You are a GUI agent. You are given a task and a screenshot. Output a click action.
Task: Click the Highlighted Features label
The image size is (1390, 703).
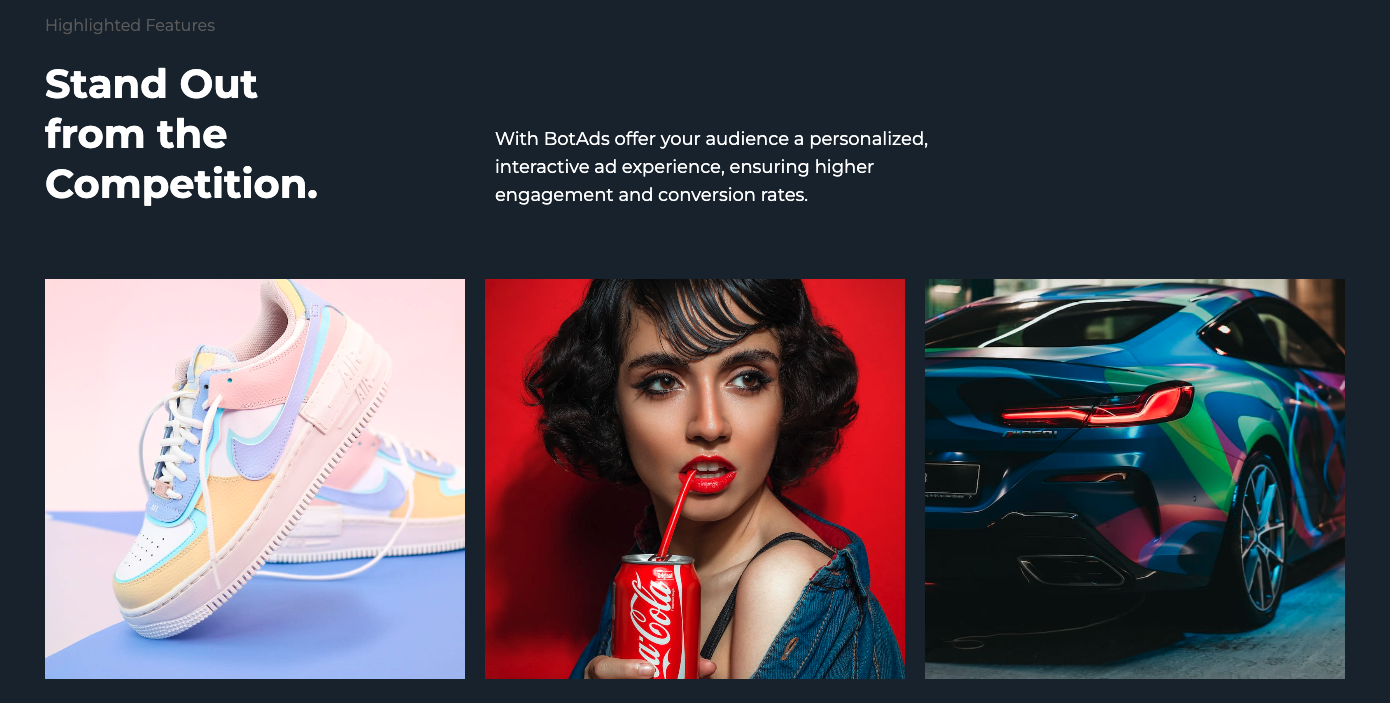click(130, 25)
